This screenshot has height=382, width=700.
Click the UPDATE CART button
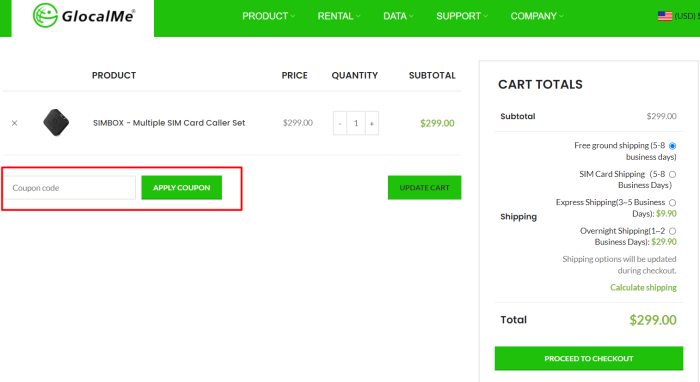point(425,188)
